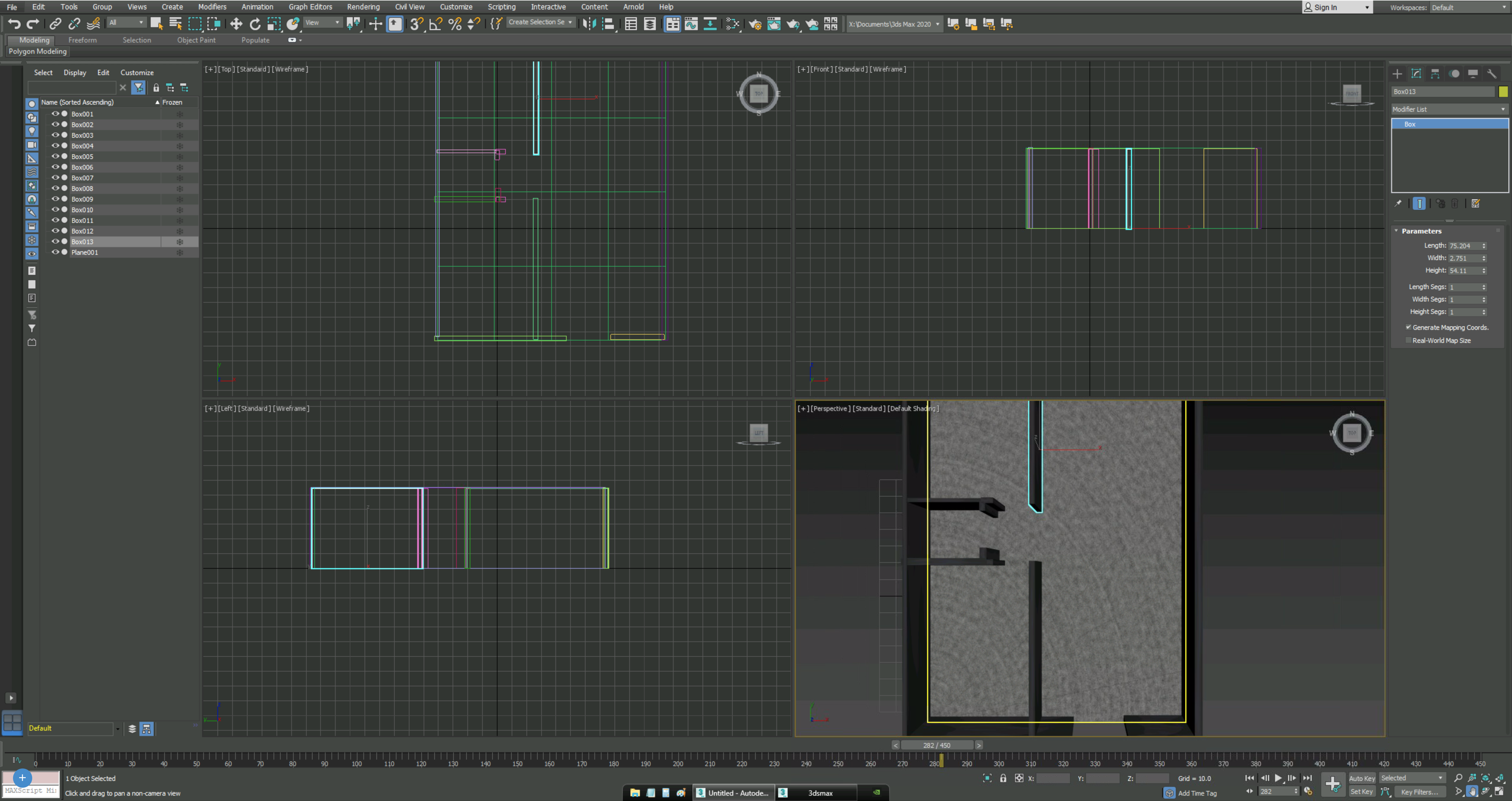Click Configure Modifier Sets icon
1512x801 pixels.
(1476, 203)
